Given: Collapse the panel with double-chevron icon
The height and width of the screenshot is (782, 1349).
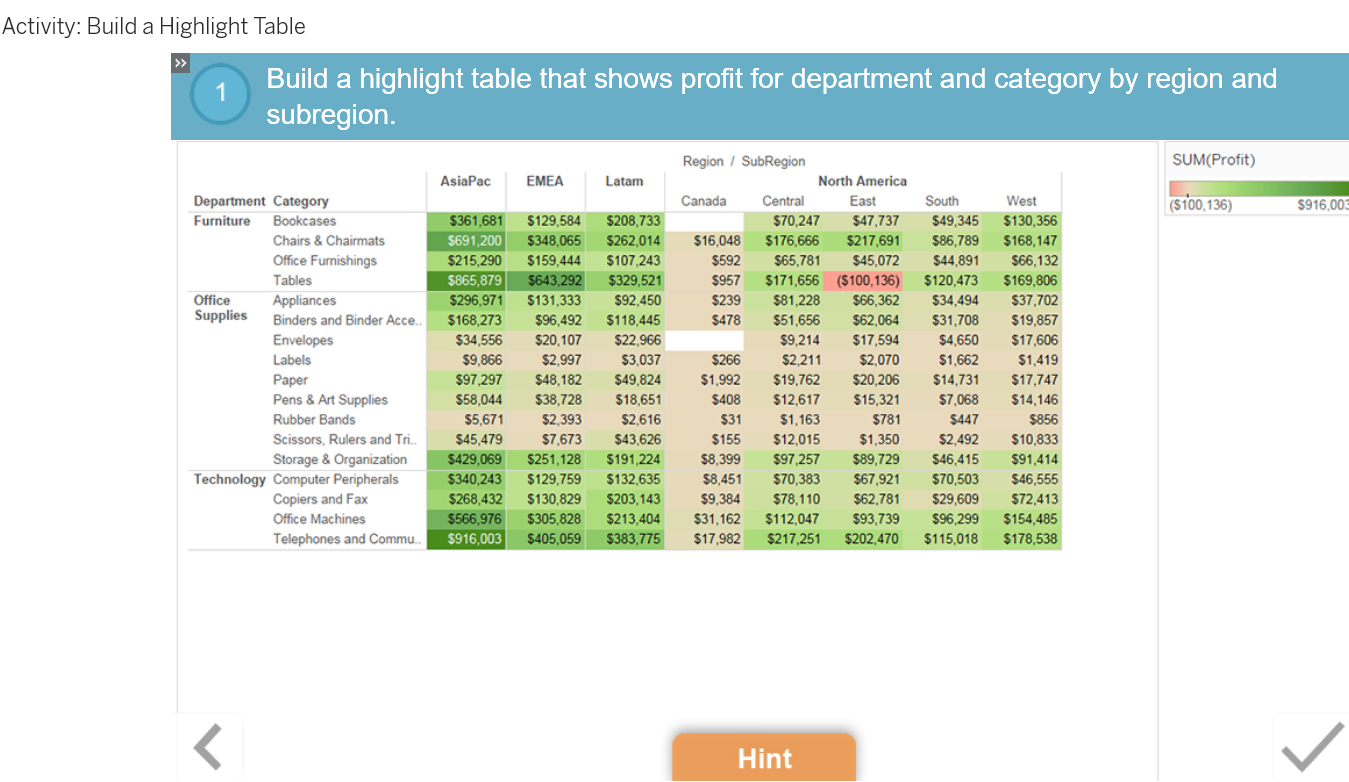Looking at the screenshot, I should [180, 63].
